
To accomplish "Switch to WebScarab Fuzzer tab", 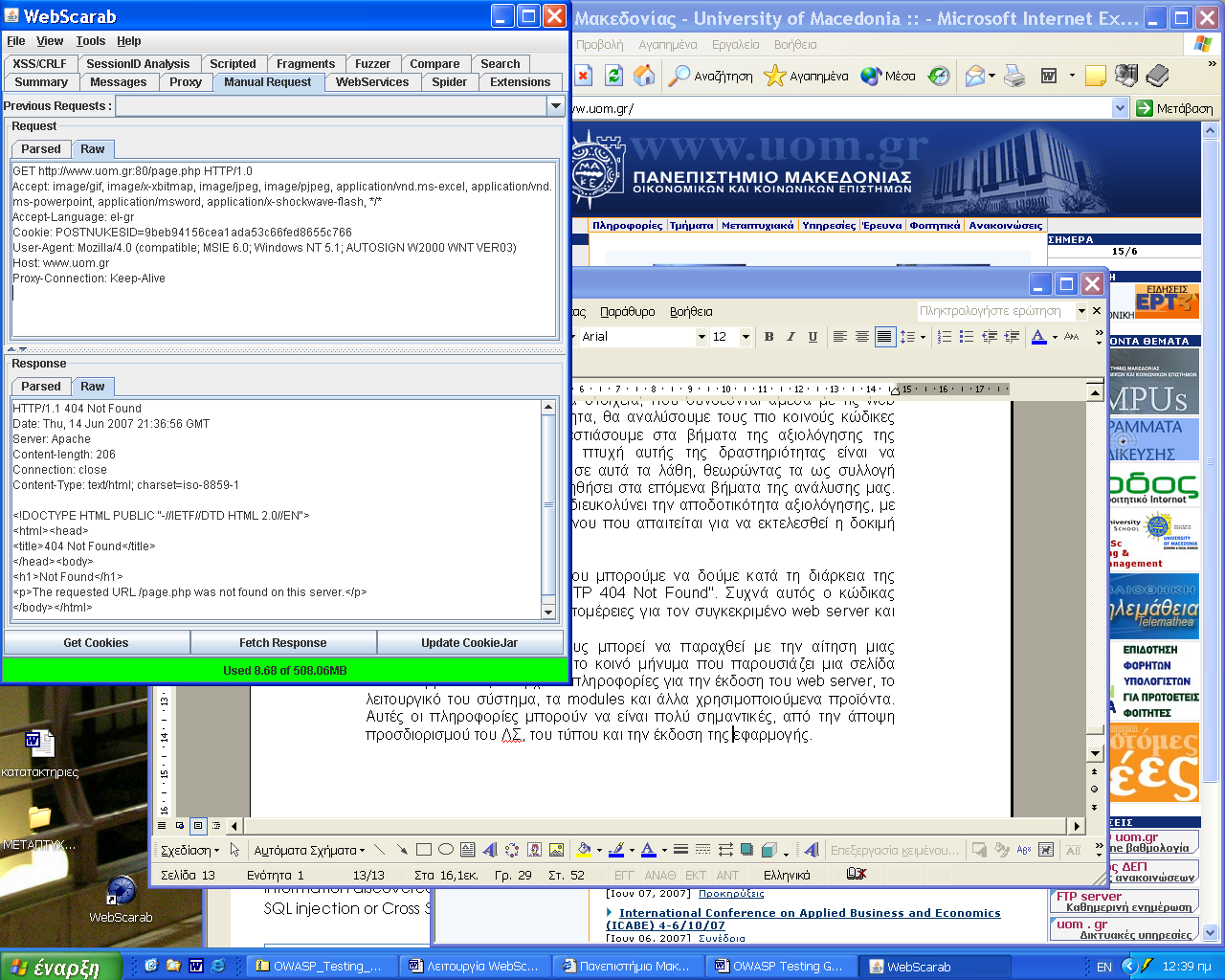I will tap(372, 64).
